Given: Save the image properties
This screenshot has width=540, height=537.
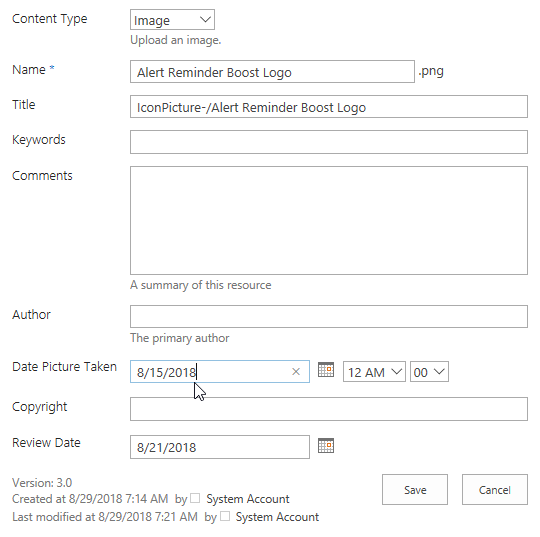Looking at the screenshot, I should (x=415, y=489).
